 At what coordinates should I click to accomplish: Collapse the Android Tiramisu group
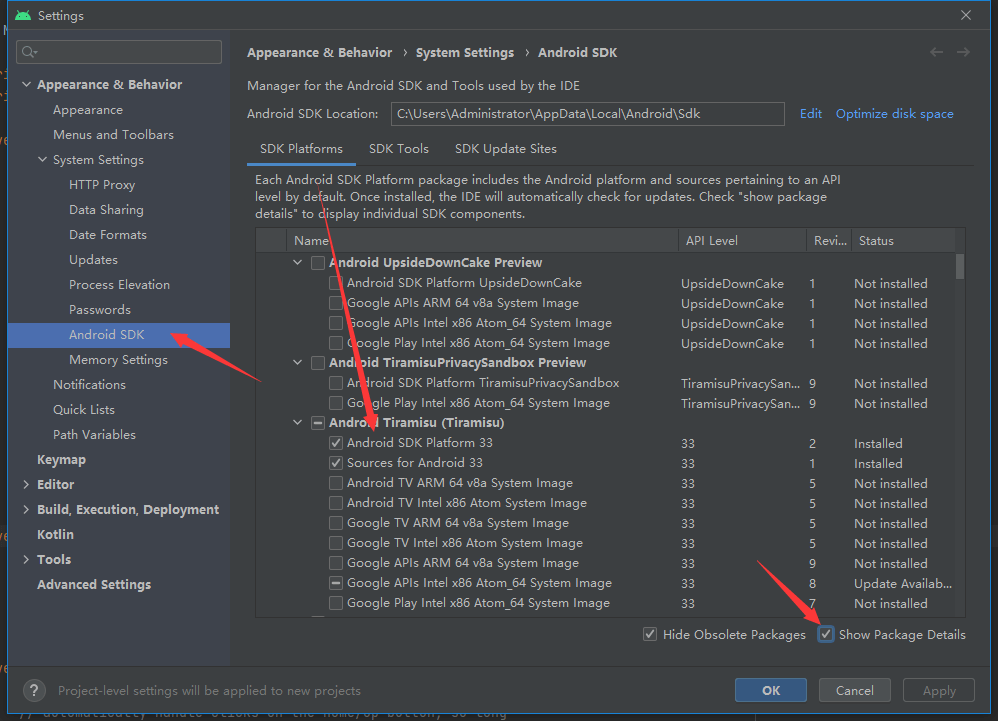[297, 423]
